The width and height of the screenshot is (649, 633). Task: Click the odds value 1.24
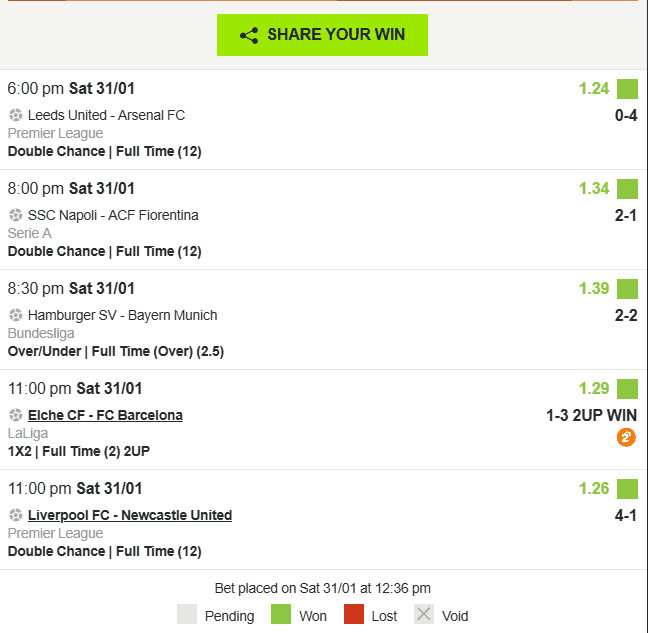[x=594, y=89]
